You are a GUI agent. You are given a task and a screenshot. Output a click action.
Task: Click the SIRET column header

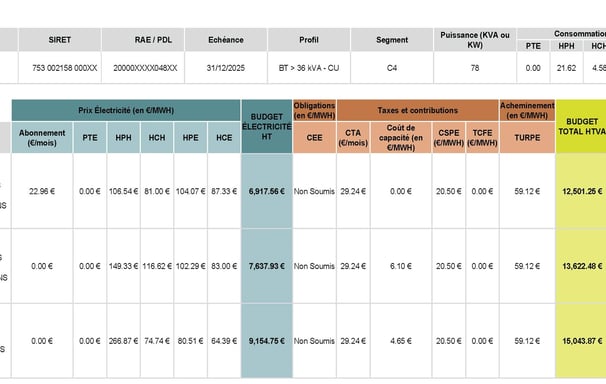(x=60, y=40)
